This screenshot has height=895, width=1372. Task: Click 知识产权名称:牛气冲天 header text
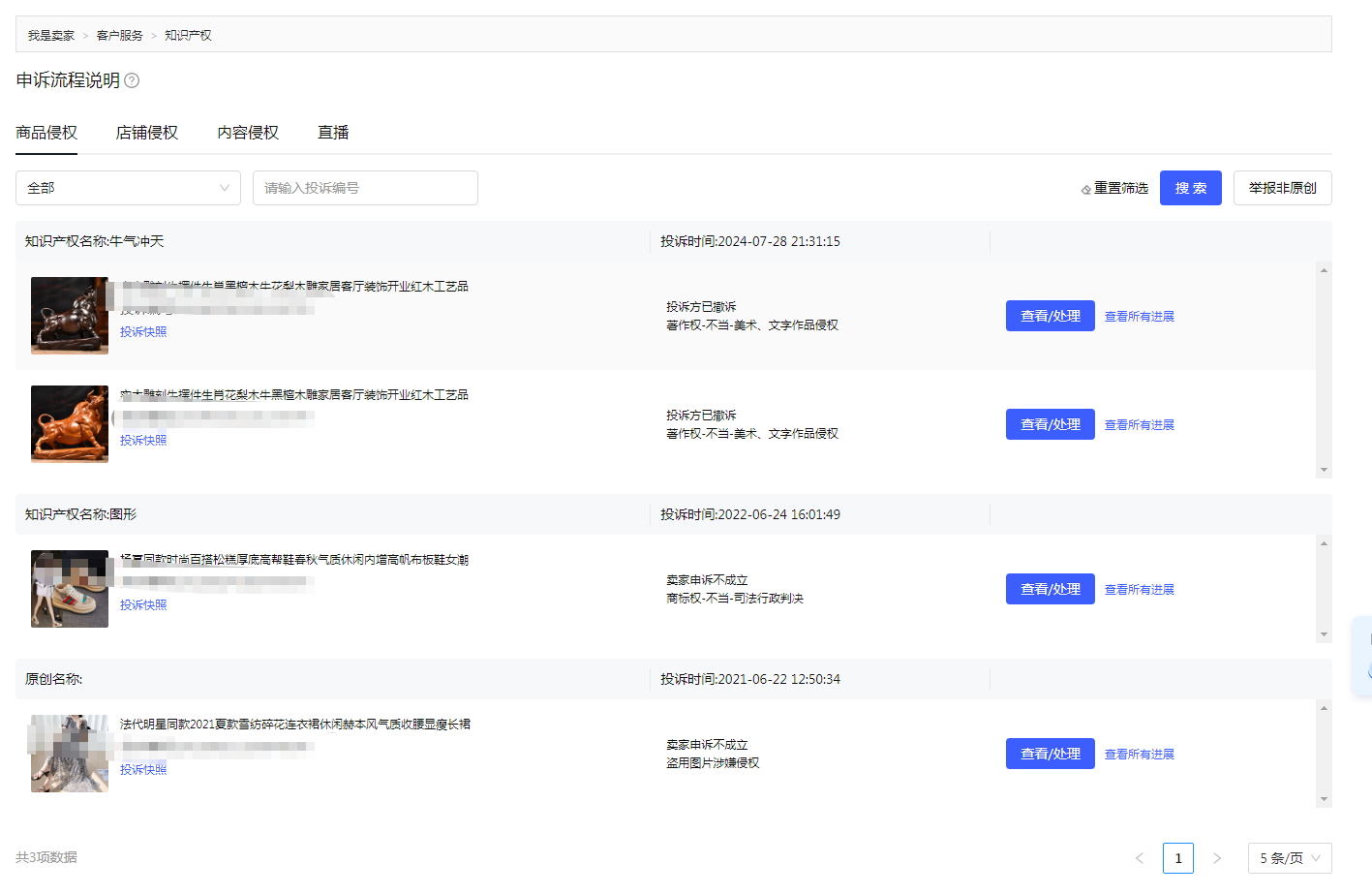[x=95, y=241]
